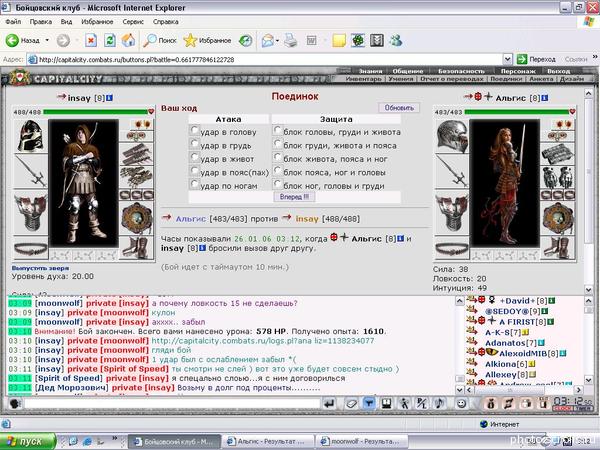Open the Персонаж game menu
The width and height of the screenshot is (600, 450).
pyautogui.click(x=518, y=71)
